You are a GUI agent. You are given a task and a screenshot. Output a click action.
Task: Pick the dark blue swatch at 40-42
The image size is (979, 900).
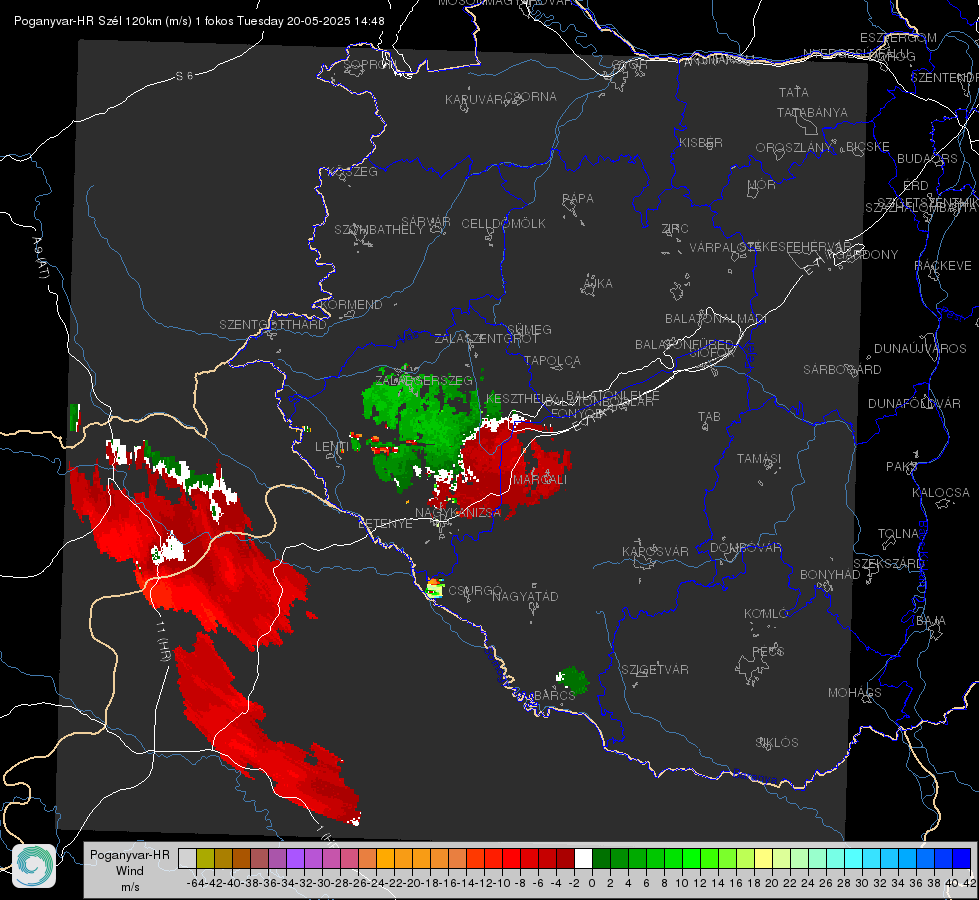962,858
